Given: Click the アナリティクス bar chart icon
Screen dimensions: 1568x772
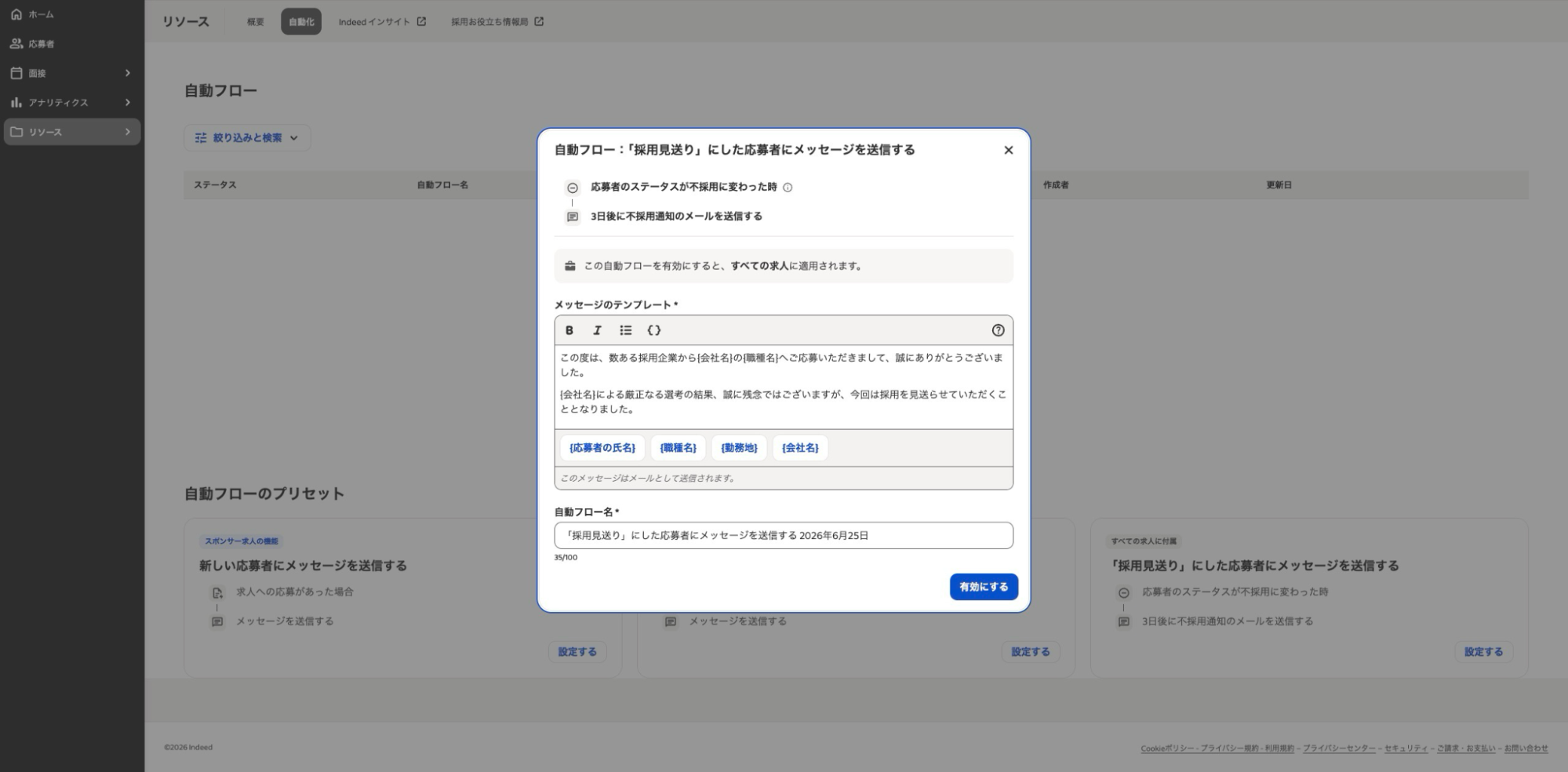Looking at the screenshot, I should (x=16, y=103).
